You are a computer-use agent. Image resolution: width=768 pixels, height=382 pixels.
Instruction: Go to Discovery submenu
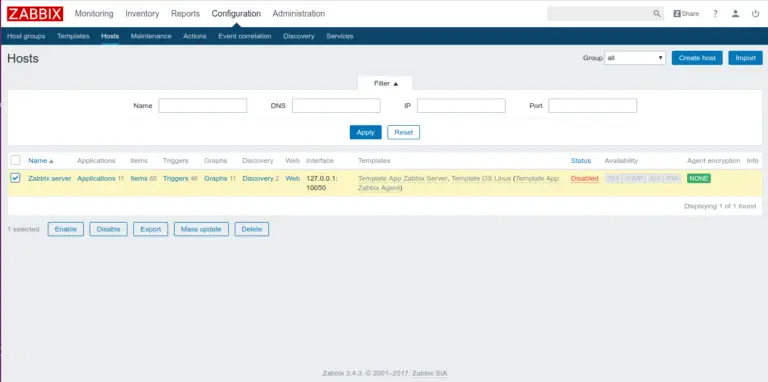click(299, 36)
